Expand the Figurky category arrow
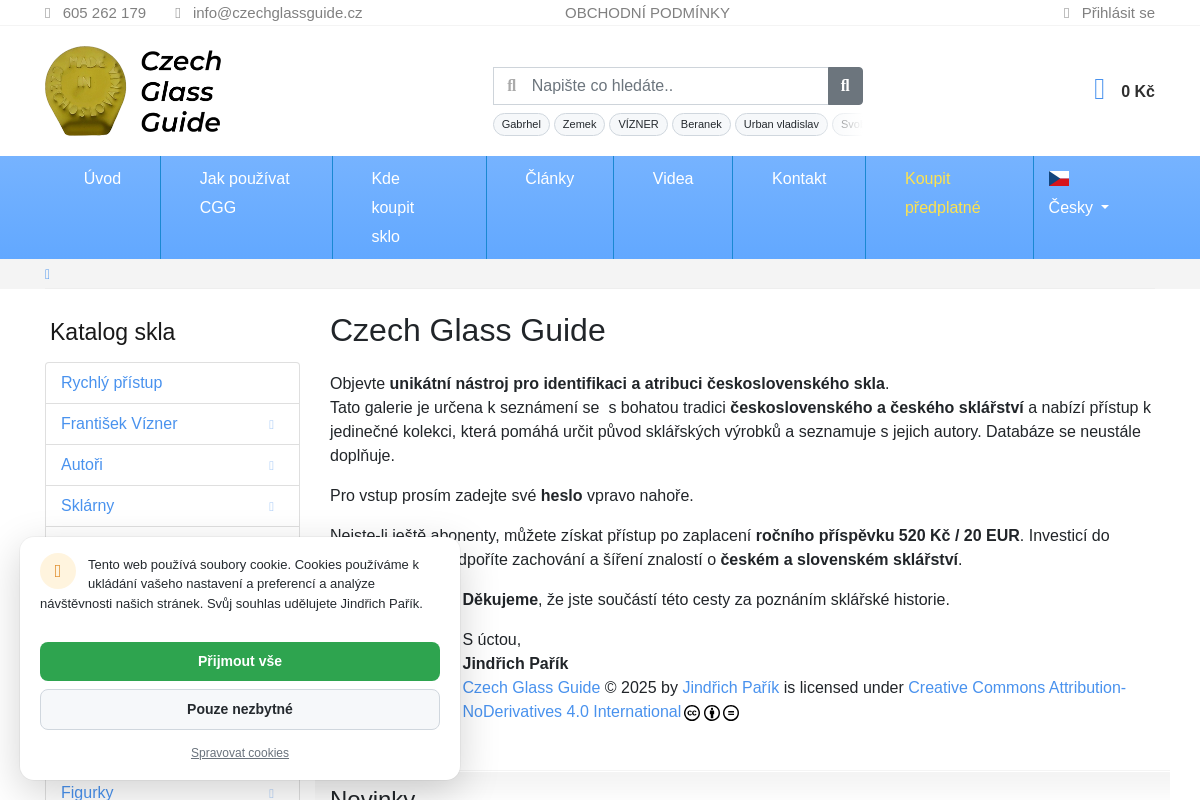Viewport: 1200px width, 800px height. point(271,793)
